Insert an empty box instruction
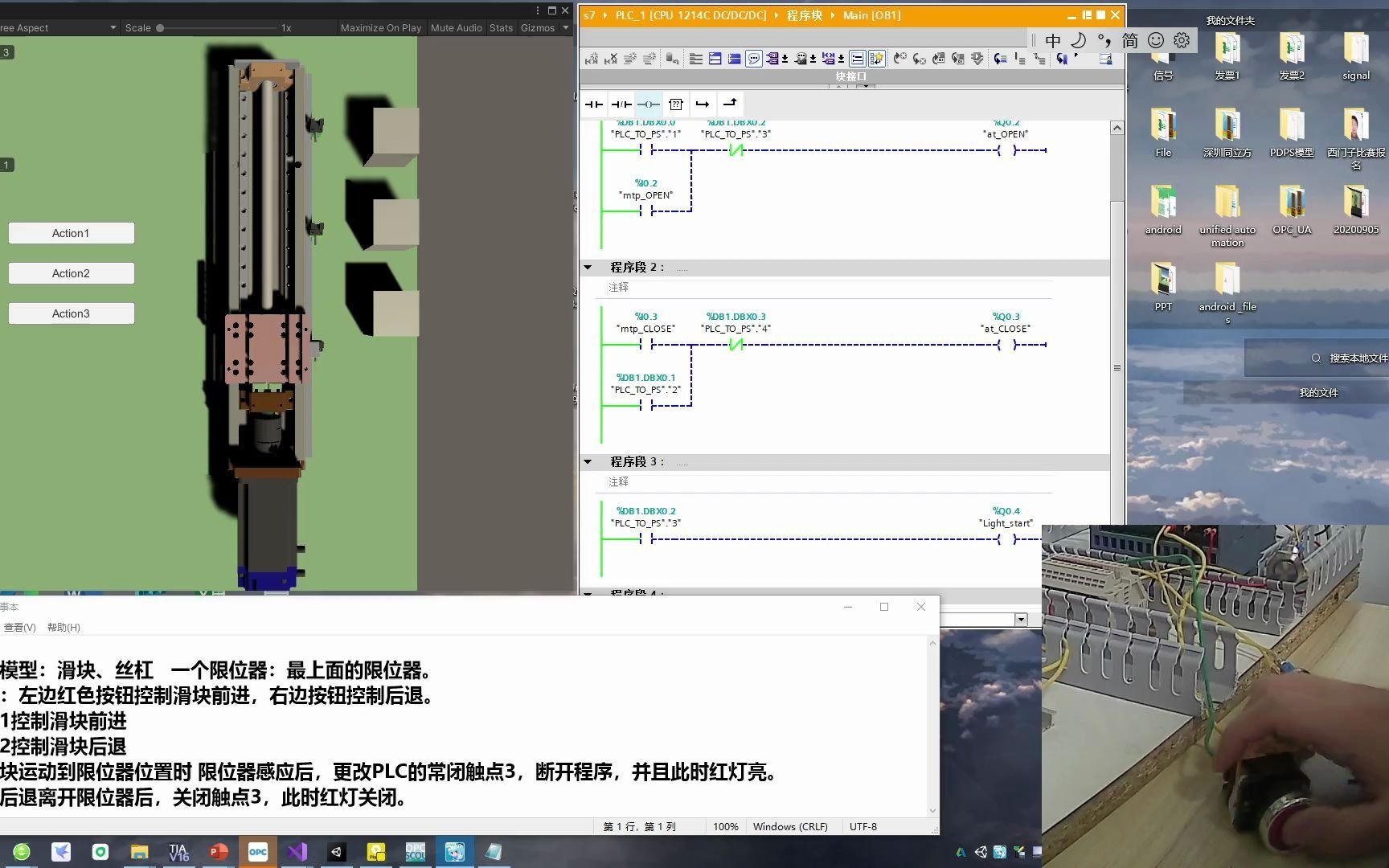This screenshot has width=1389, height=868. (676, 104)
